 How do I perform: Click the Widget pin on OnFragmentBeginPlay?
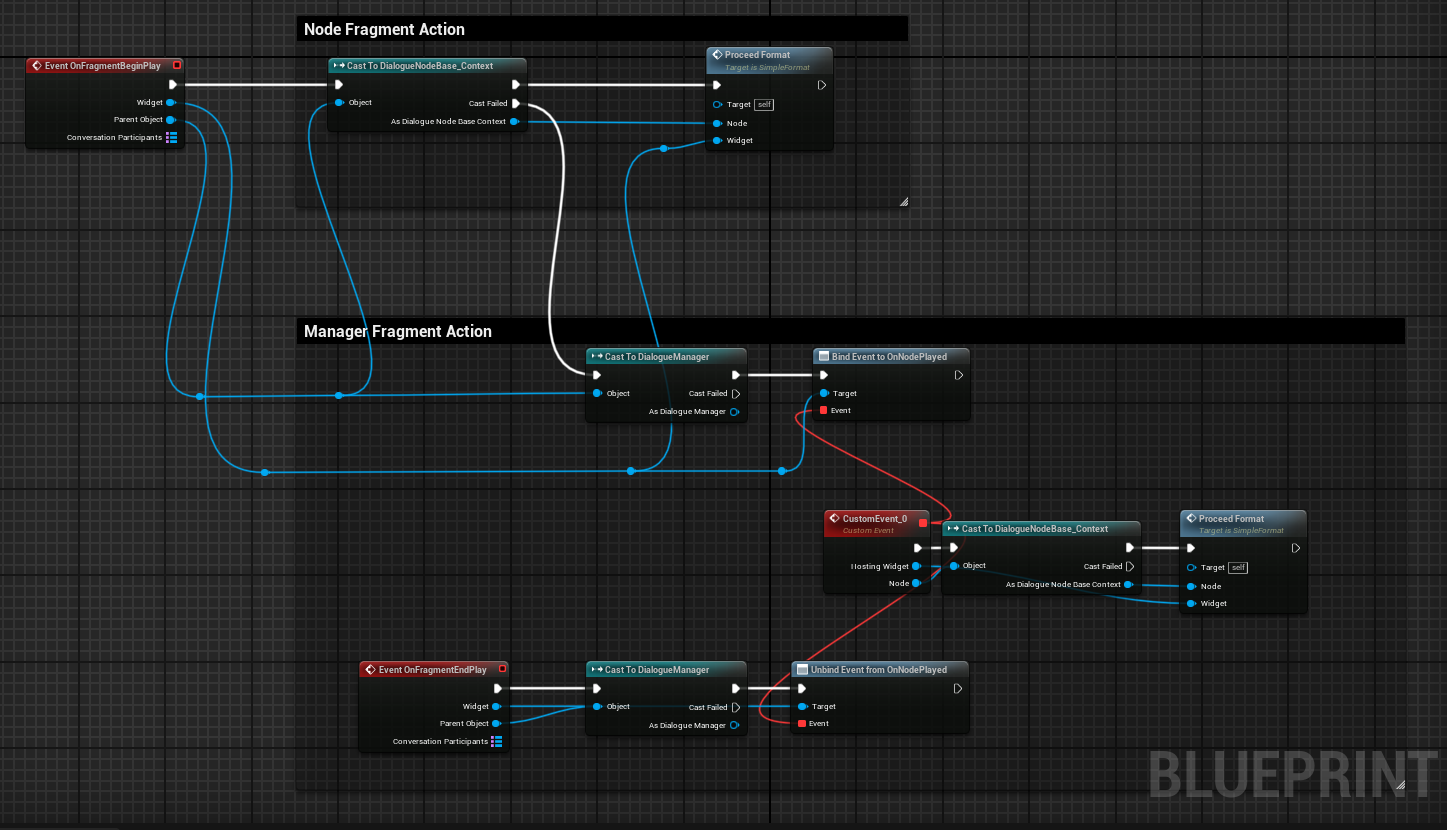(171, 102)
